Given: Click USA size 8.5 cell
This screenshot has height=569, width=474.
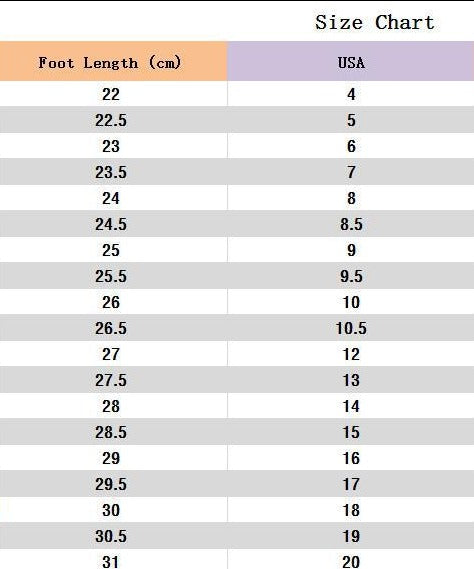Looking at the screenshot, I should 351,224.
